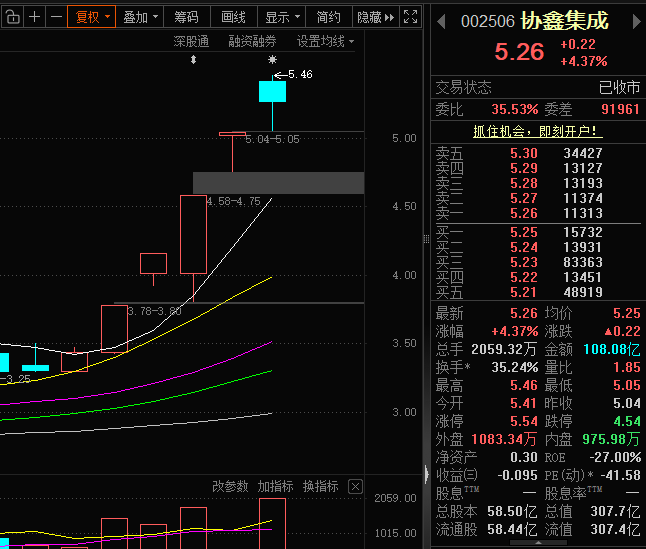Viewport: 646px width, 549px height.
Task: Click the 4.58-4.75 gap label
Action: tap(233, 201)
